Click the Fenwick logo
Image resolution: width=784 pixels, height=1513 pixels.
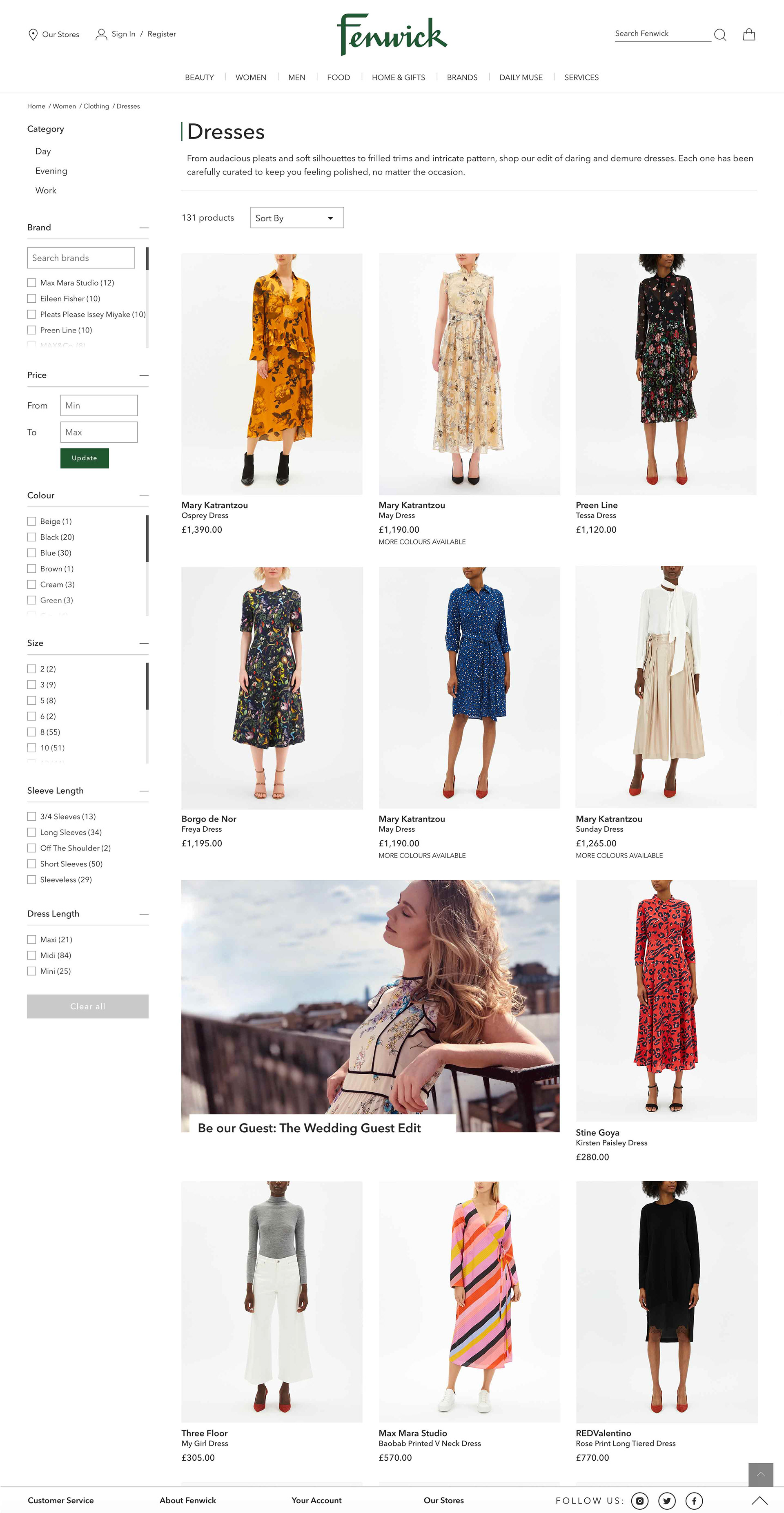(392, 35)
